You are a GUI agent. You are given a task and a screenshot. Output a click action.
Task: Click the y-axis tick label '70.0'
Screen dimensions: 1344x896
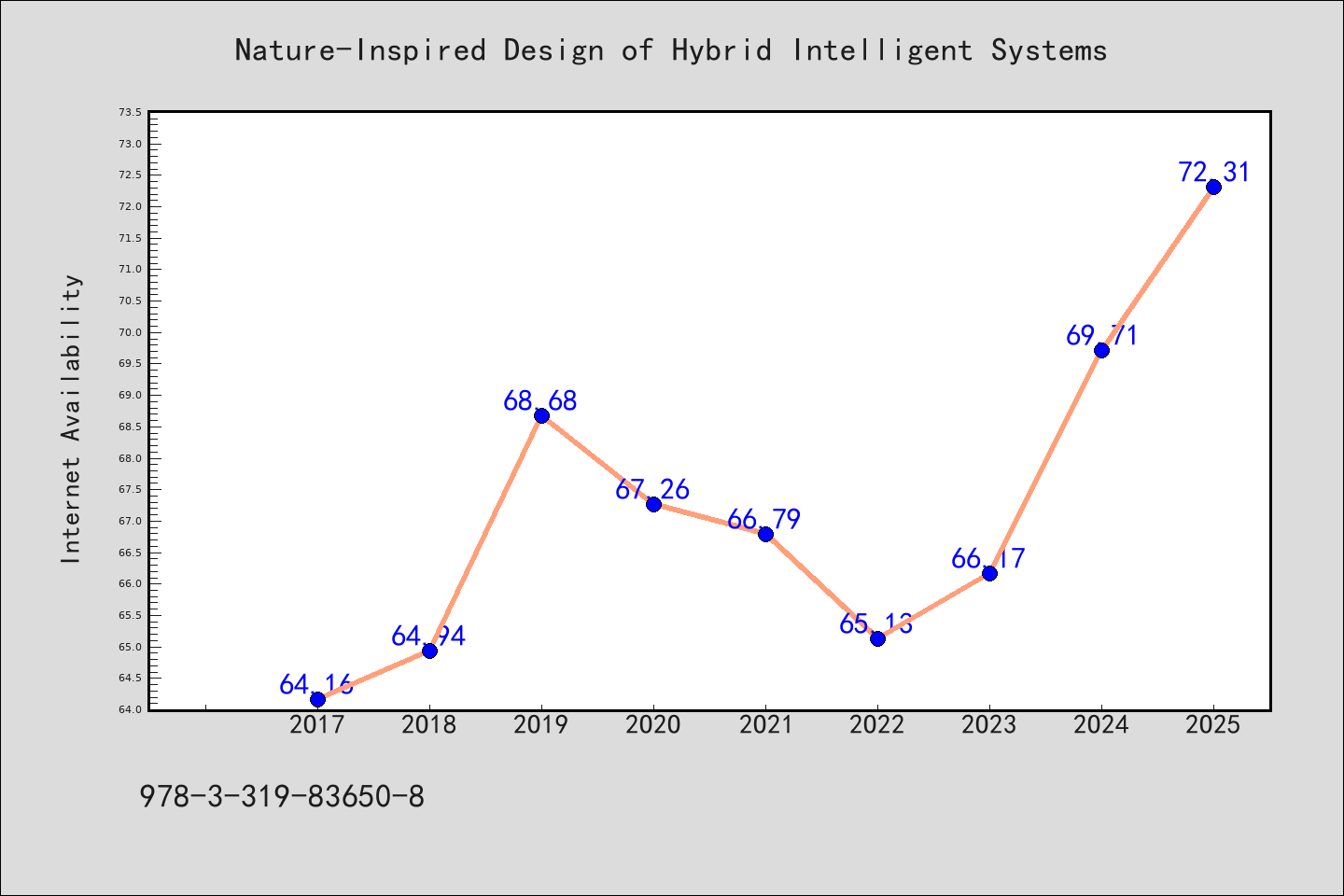point(131,332)
